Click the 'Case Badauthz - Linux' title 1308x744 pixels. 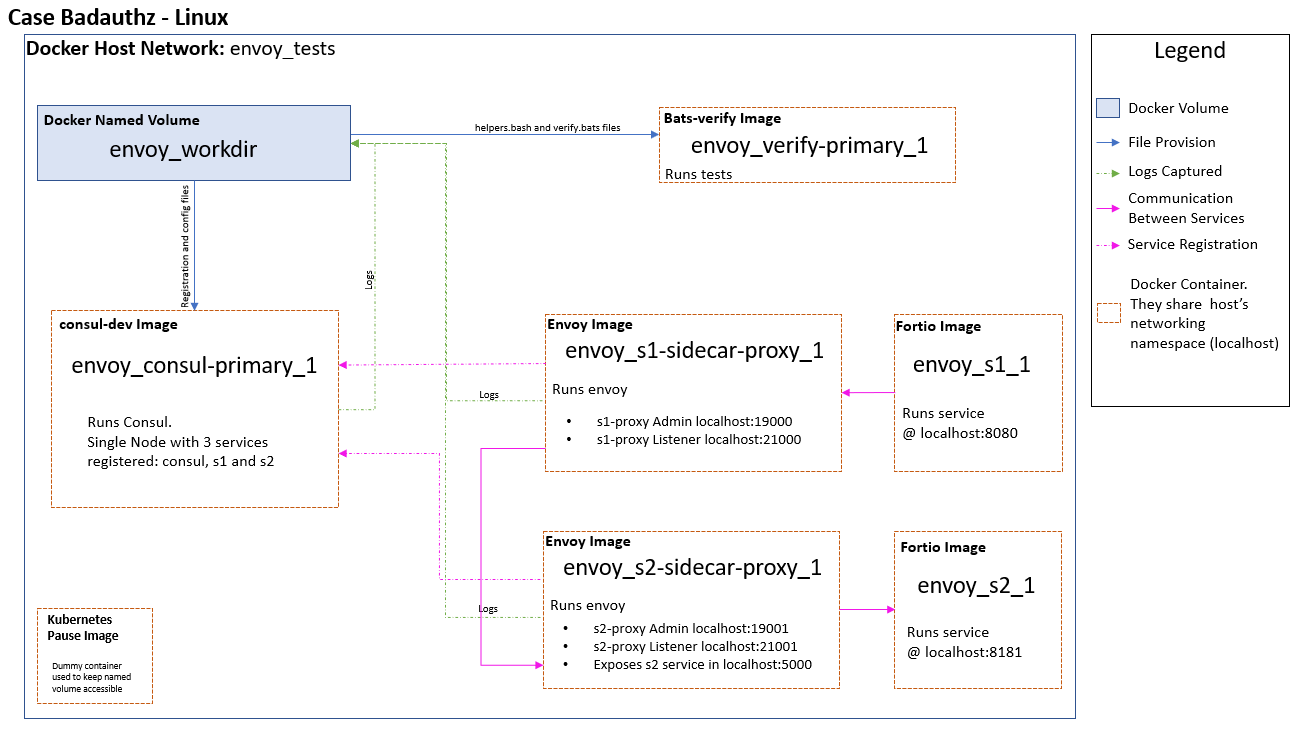[x=118, y=17]
